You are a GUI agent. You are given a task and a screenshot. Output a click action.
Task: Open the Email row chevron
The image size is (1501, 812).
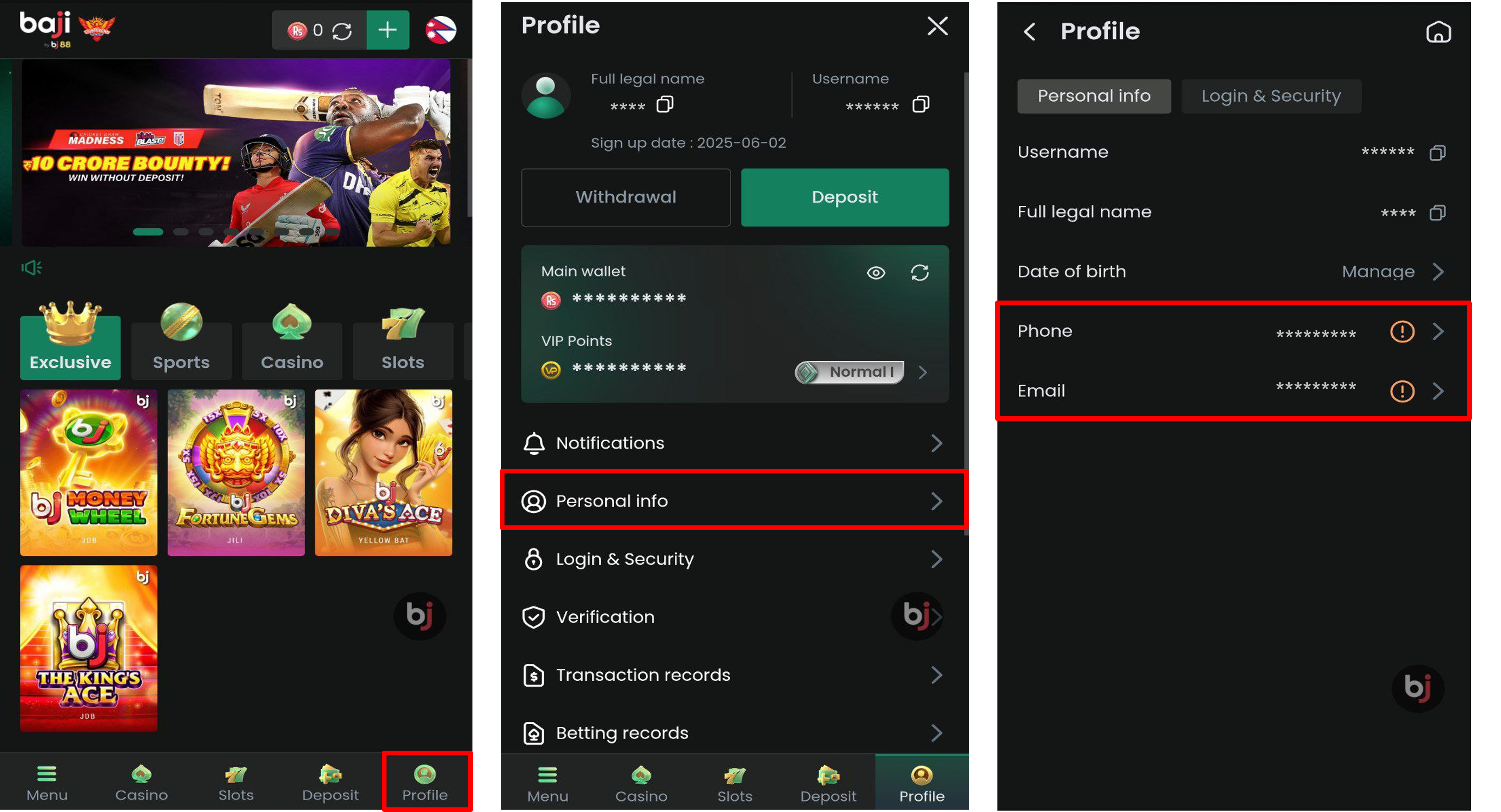coord(1438,391)
